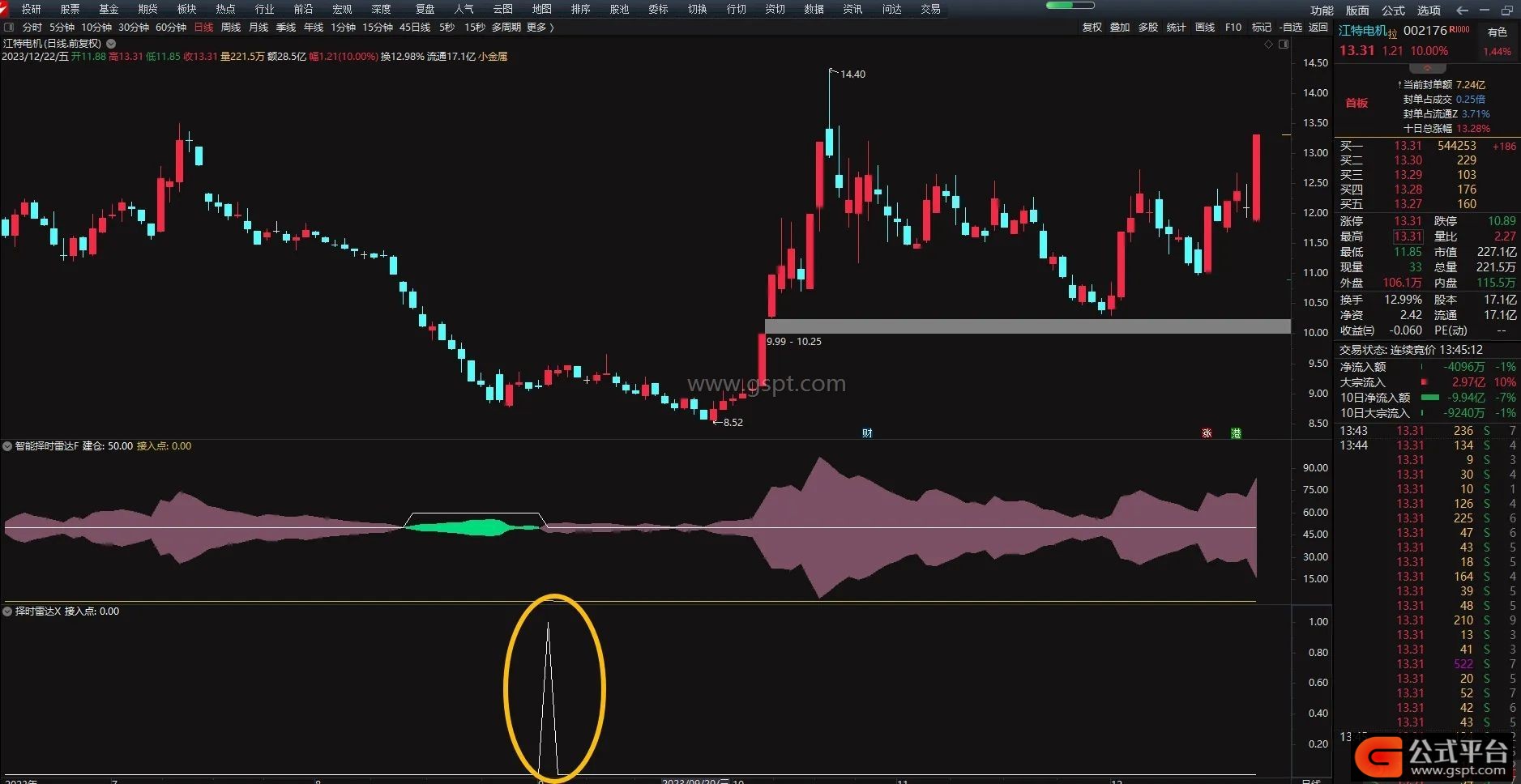The width and height of the screenshot is (1521, 784).
Task: Open the 股票 menu
Action: 70,9
